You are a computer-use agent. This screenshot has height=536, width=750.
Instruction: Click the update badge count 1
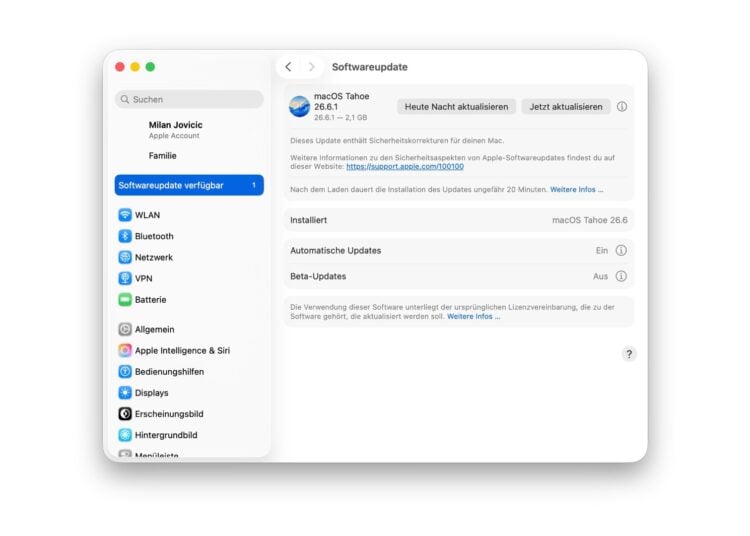[254, 185]
